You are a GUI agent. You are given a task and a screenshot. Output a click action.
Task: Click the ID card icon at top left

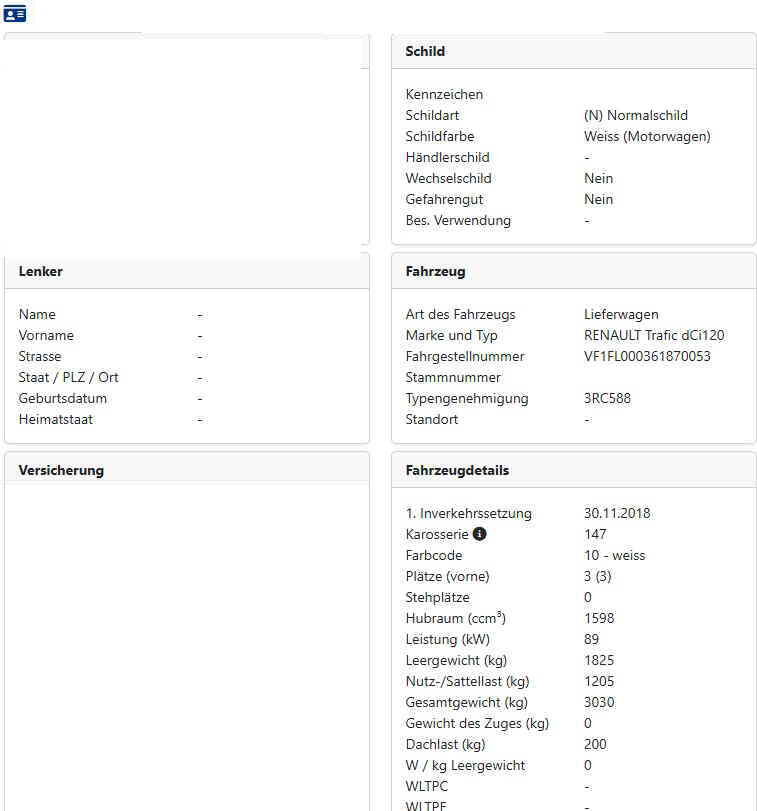pyautogui.click(x=14, y=14)
